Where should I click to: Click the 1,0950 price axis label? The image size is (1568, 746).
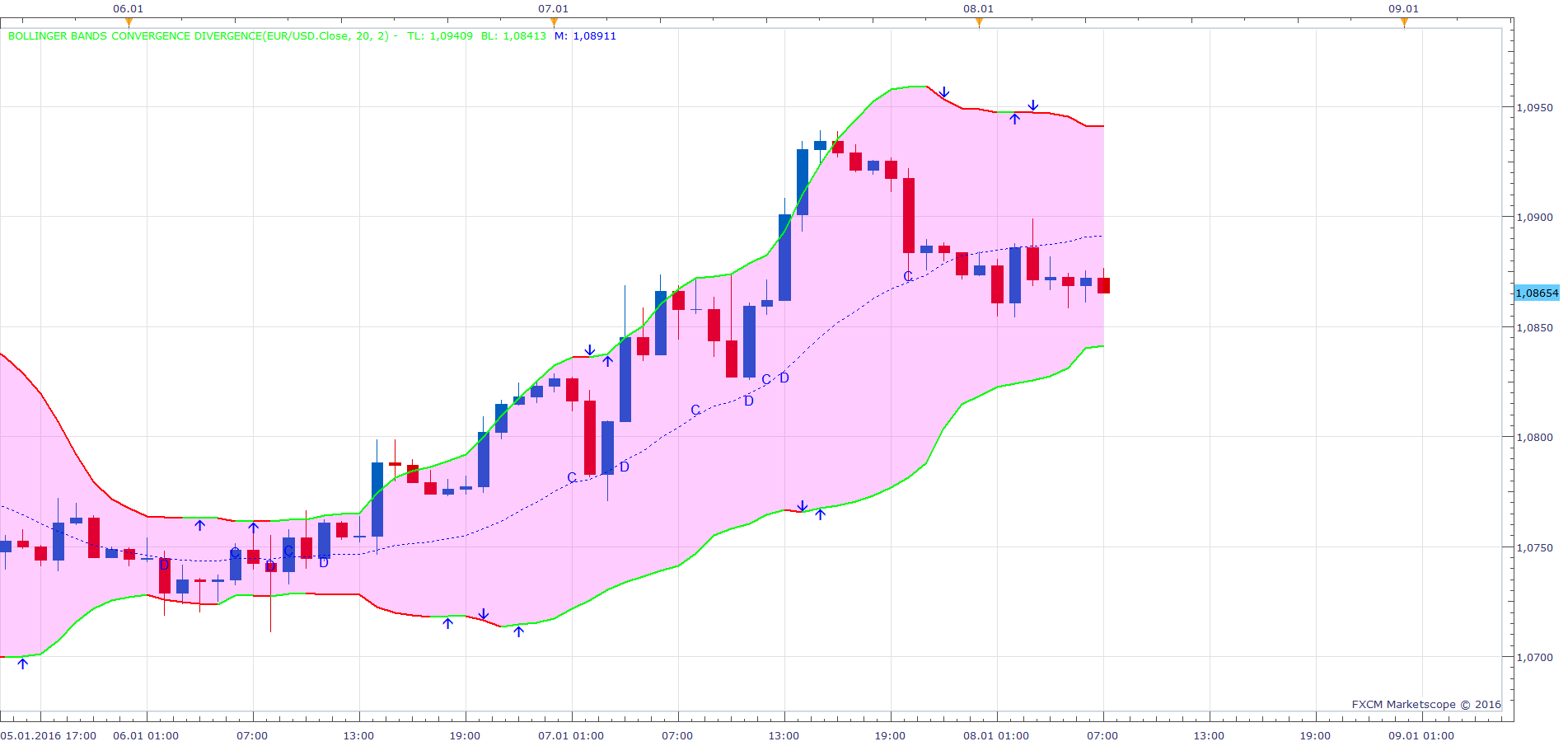tap(1534, 107)
